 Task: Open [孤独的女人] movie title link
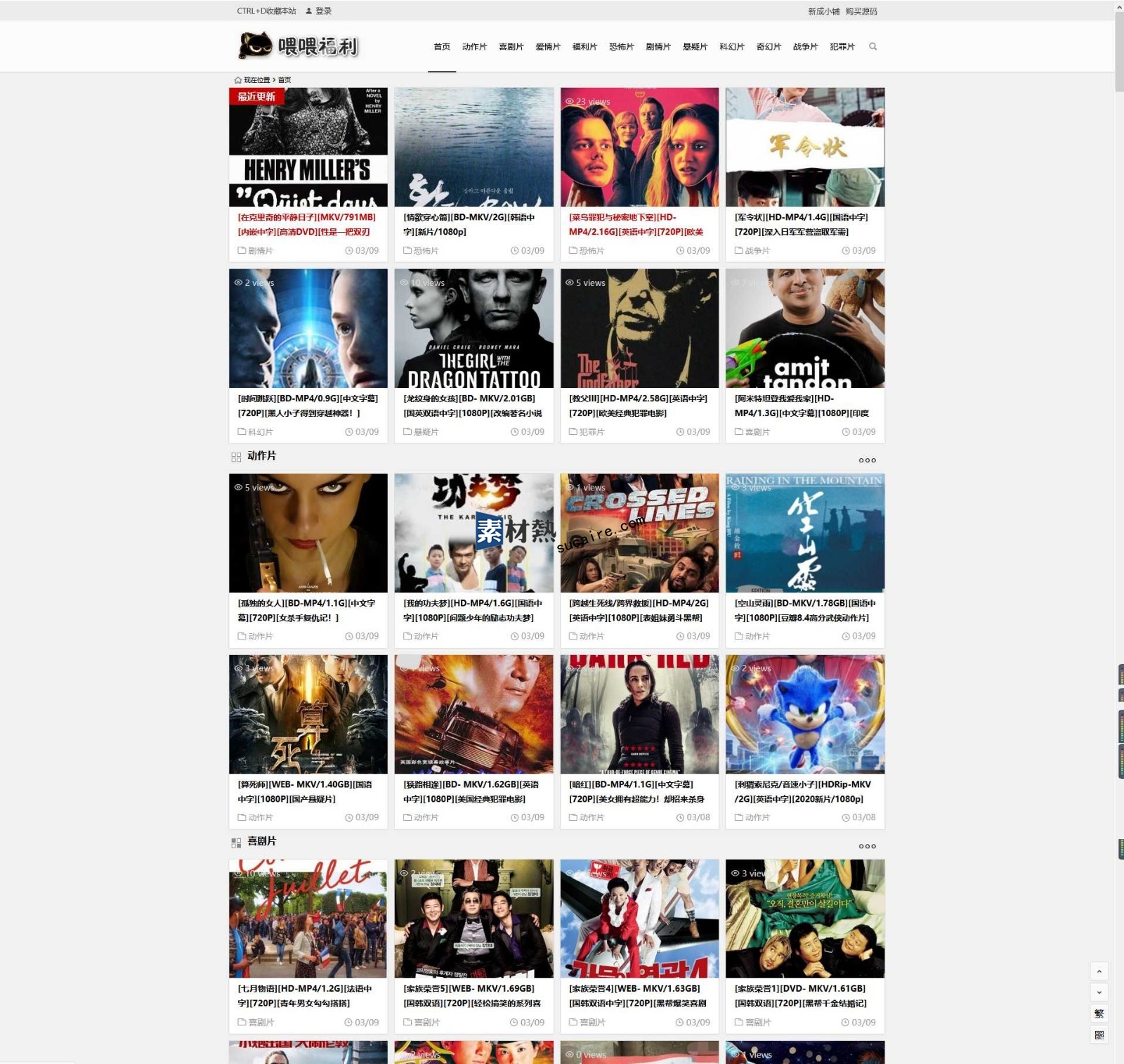[x=306, y=610]
